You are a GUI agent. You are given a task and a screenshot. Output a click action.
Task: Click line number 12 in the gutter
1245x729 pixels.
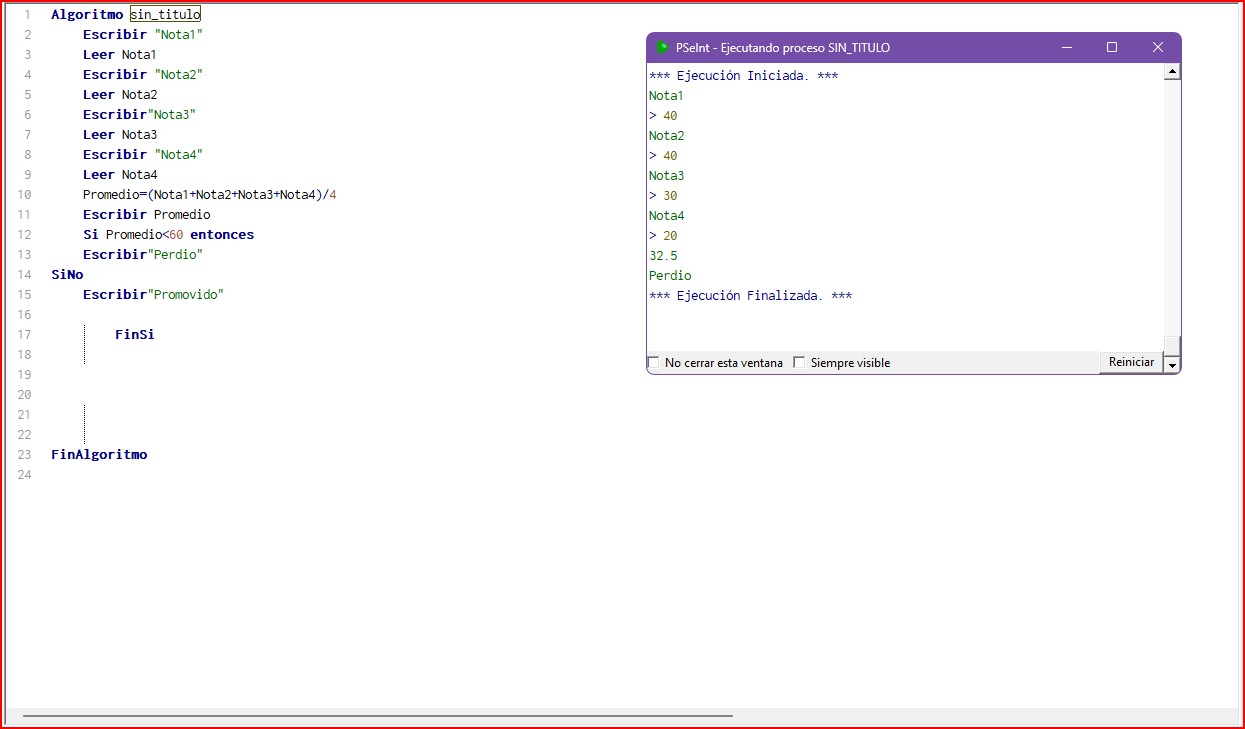coord(25,235)
